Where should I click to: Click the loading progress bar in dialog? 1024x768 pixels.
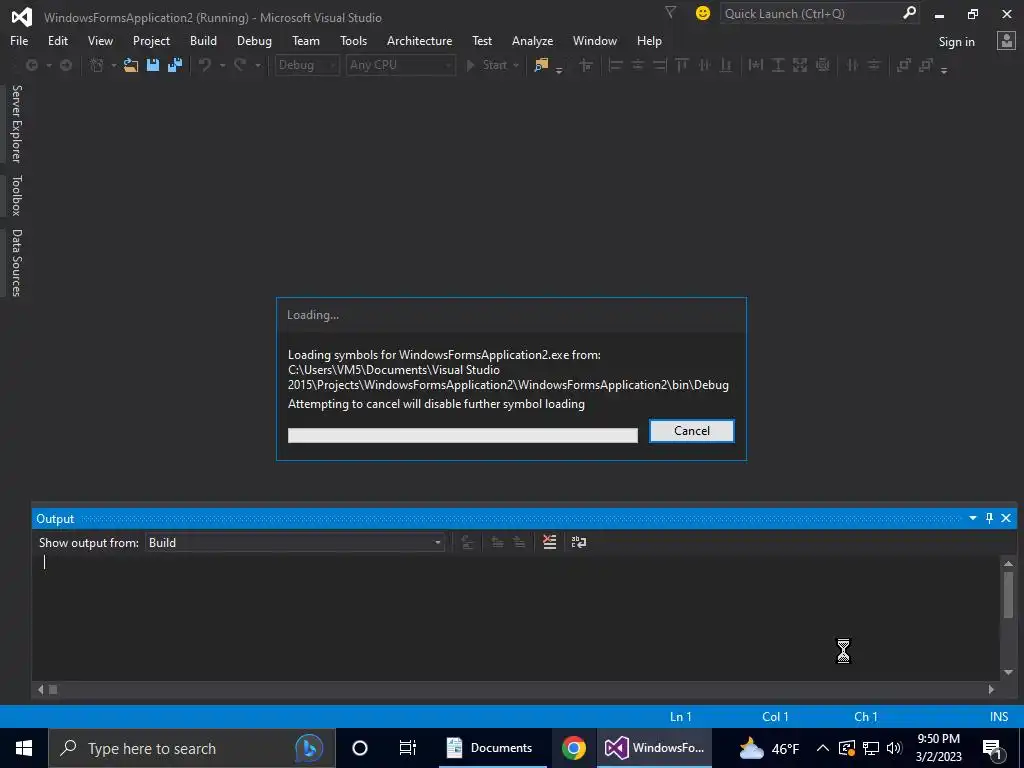pyautogui.click(x=462, y=435)
